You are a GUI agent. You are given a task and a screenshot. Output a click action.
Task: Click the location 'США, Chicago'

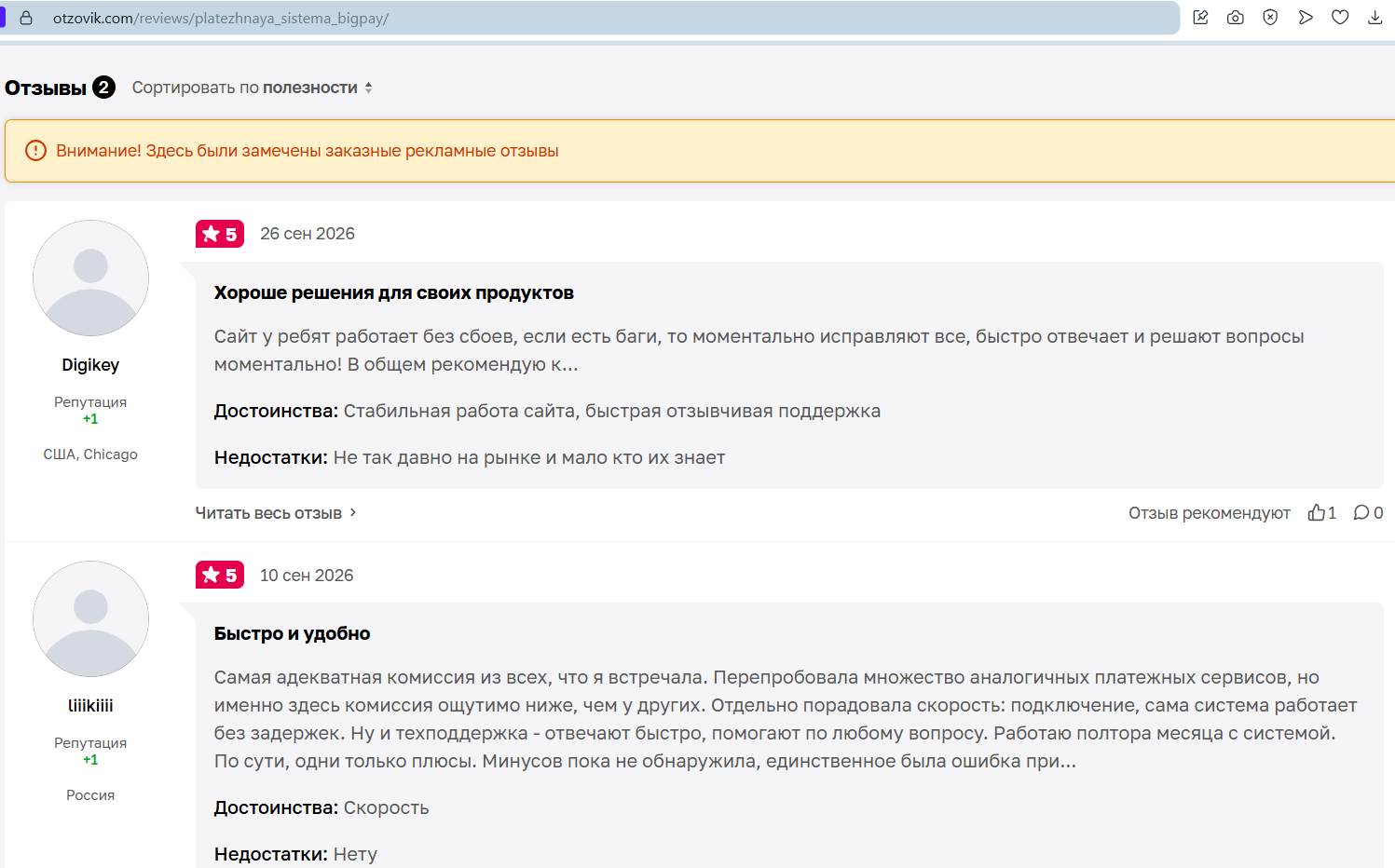pyautogui.click(x=90, y=454)
